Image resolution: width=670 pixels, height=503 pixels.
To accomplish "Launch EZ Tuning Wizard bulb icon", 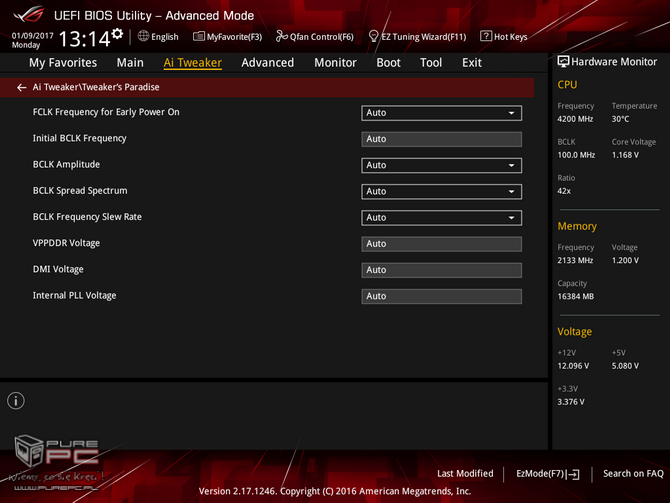I will [373, 36].
